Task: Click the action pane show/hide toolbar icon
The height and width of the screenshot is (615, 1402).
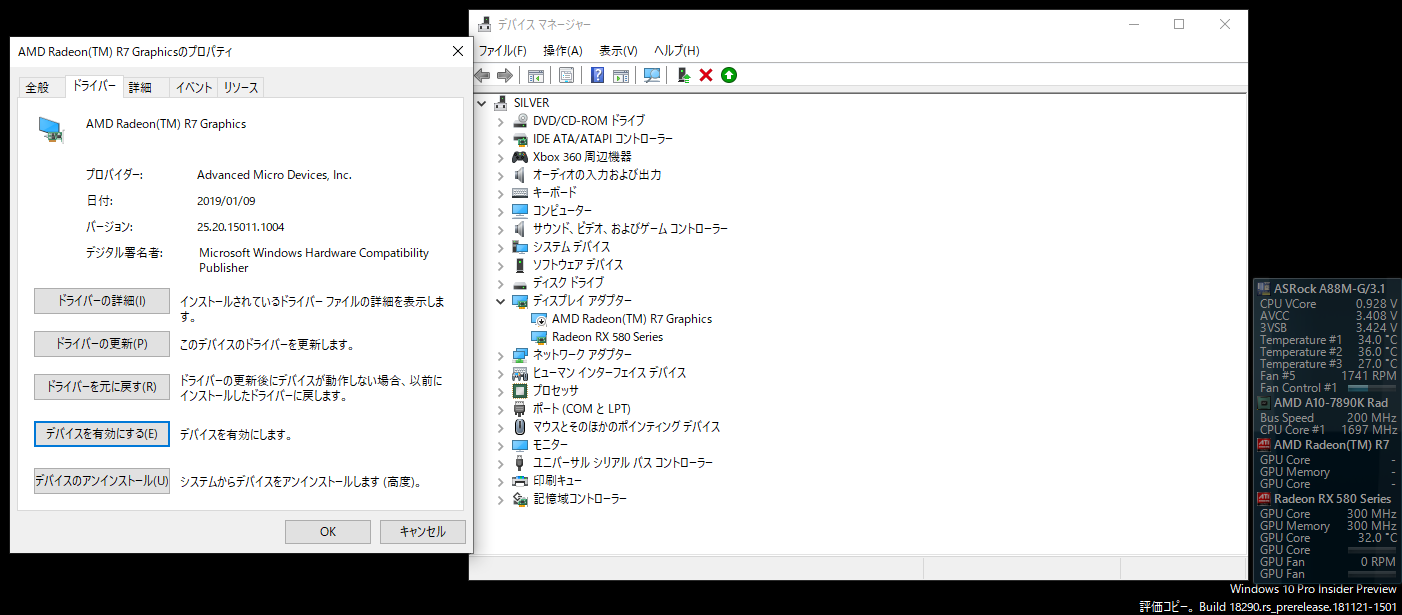Action: [x=621, y=75]
